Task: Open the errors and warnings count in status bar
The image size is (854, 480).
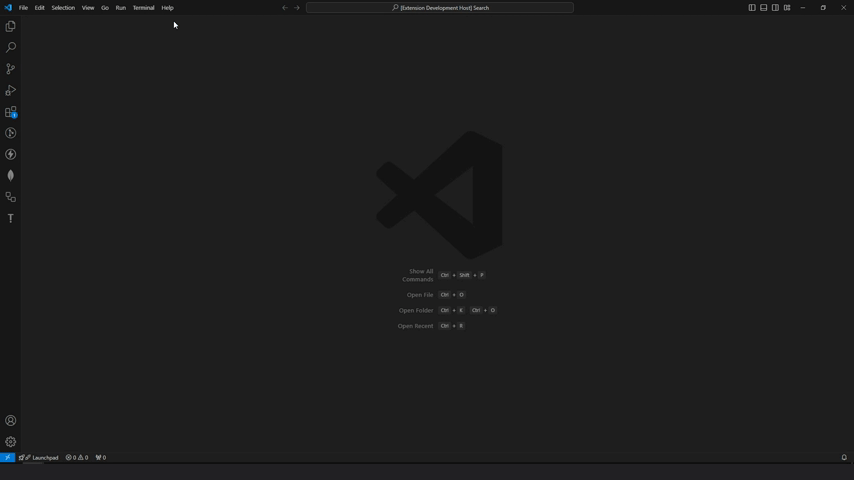Action: [77, 458]
